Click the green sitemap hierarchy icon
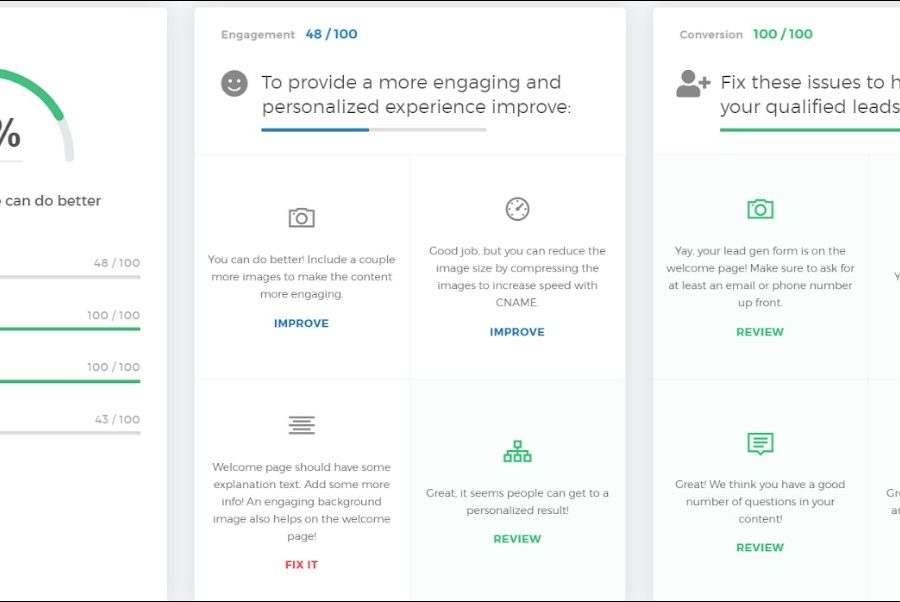This screenshot has width=900, height=602. tap(517, 452)
